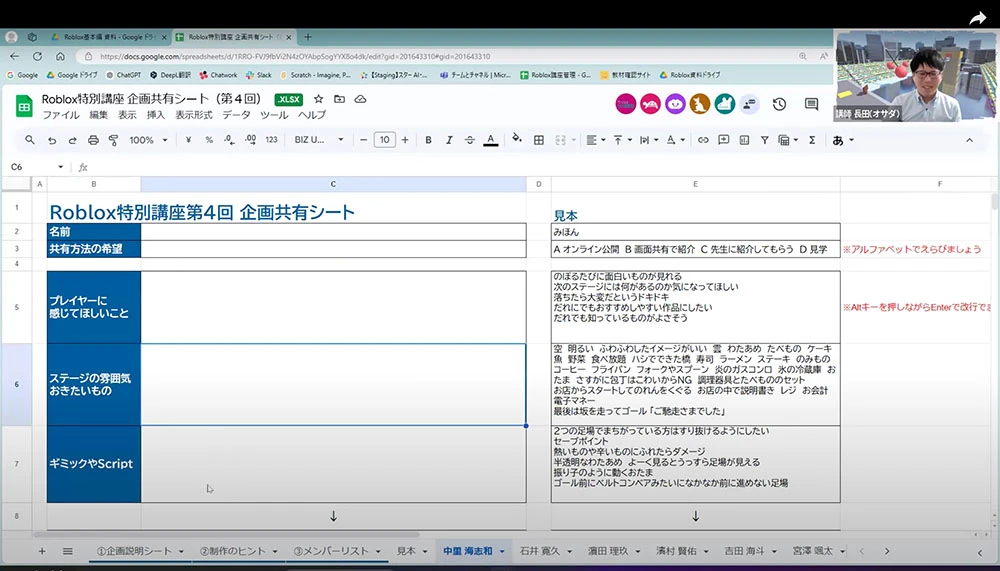Increase decimal places
Viewport: 1000px width, 571px height.
click(x=251, y=140)
